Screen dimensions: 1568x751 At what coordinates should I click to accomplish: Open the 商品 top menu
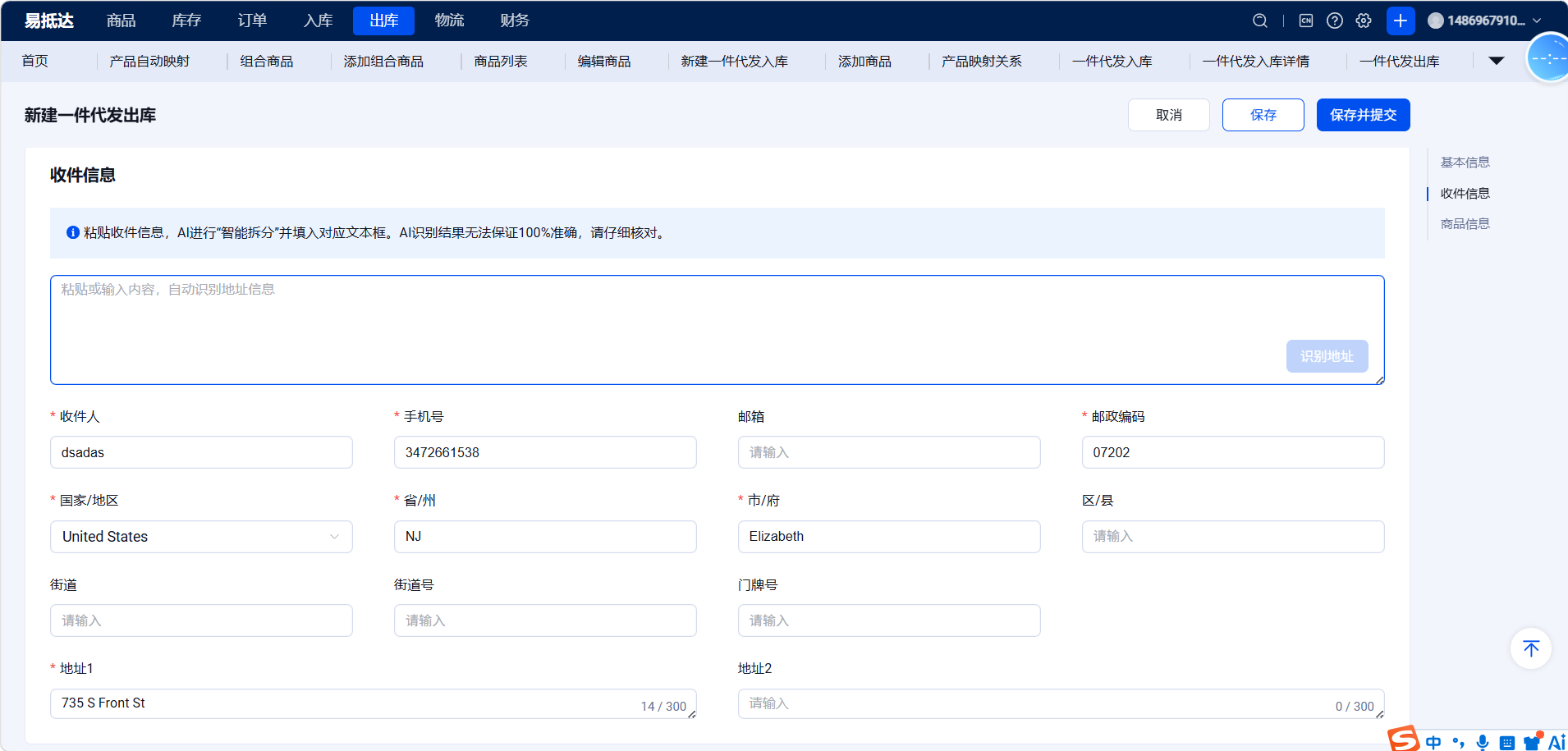coord(121,21)
